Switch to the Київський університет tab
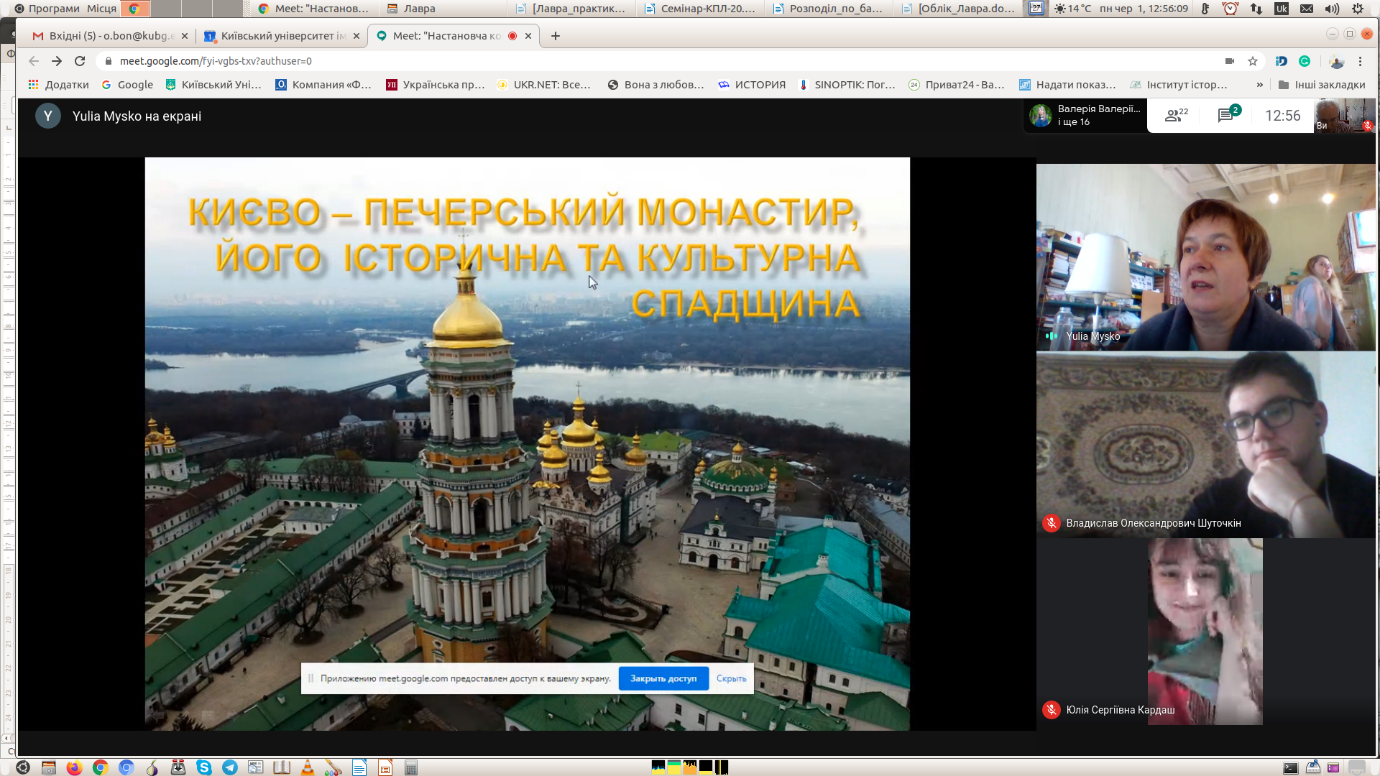Image resolution: width=1380 pixels, height=776 pixels. click(x=273, y=36)
